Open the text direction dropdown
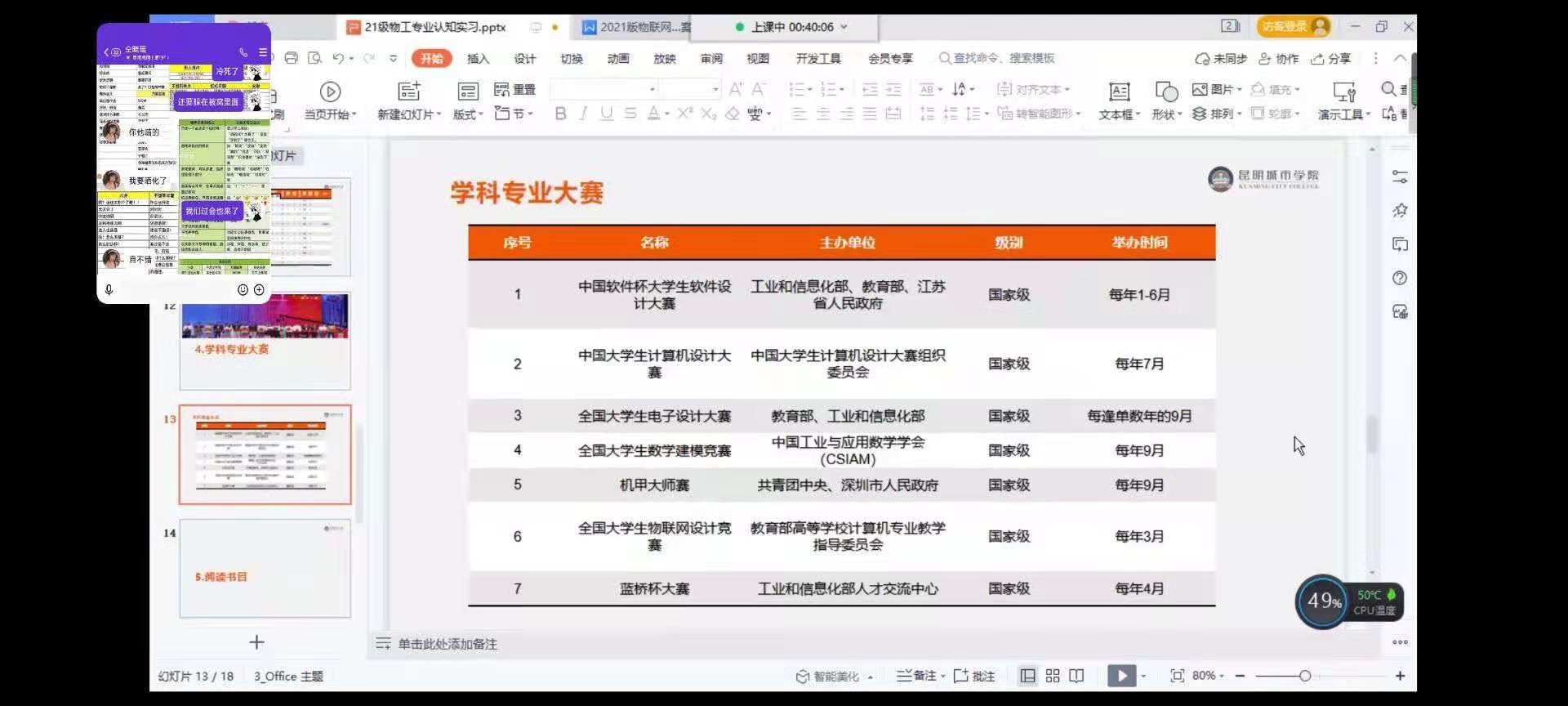Viewport: 1568px width, 706px height. pyautogui.click(x=964, y=89)
